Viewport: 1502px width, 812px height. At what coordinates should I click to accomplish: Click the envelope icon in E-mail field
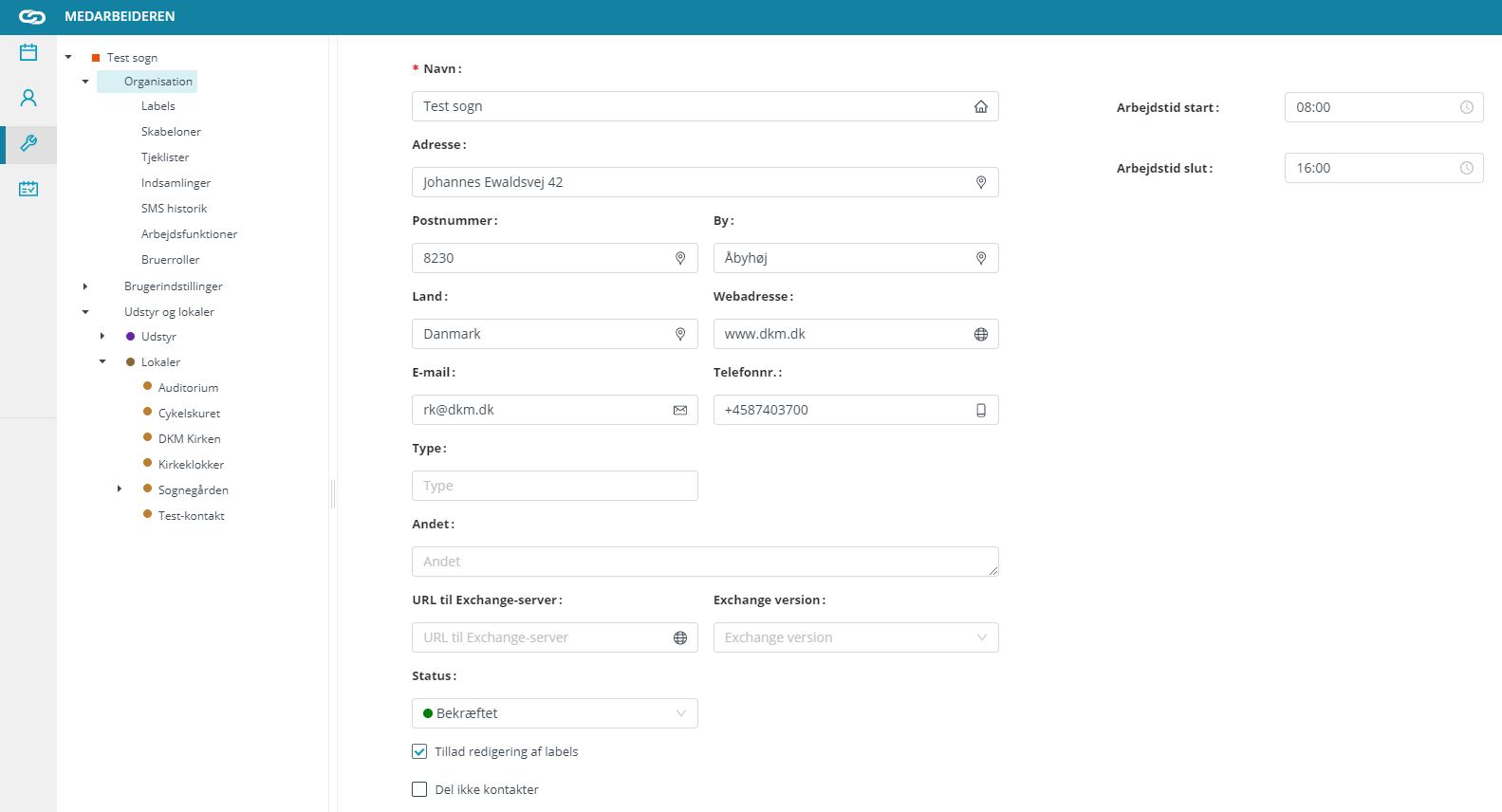[680, 410]
